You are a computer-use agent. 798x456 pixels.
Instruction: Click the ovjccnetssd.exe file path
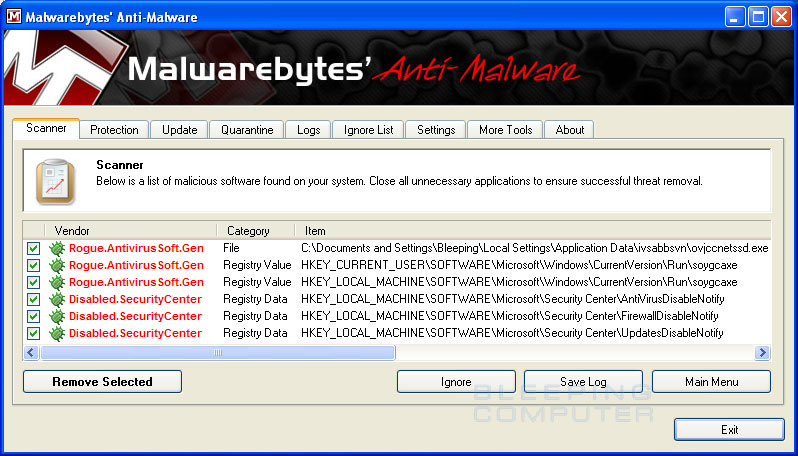pyautogui.click(x=534, y=248)
